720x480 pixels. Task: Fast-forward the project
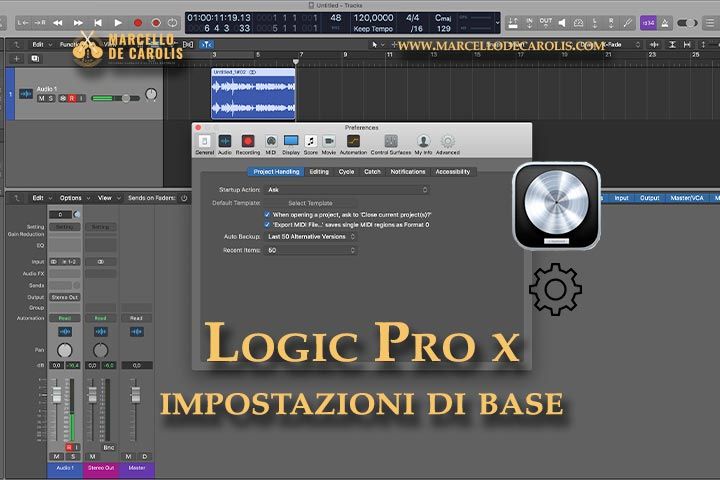coord(78,23)
